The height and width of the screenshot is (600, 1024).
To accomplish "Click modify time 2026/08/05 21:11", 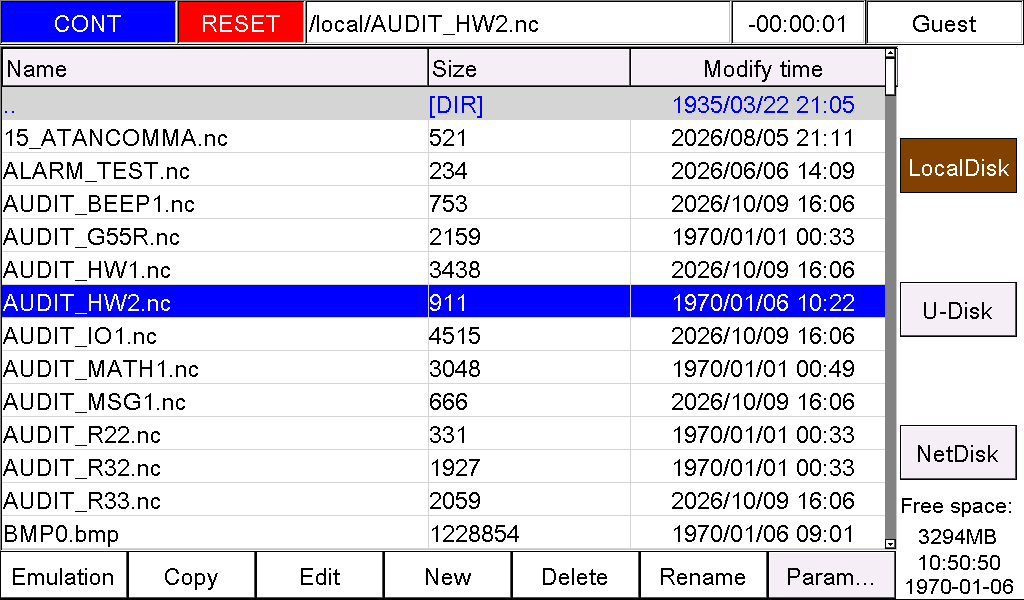I will (x=763, y=138).
